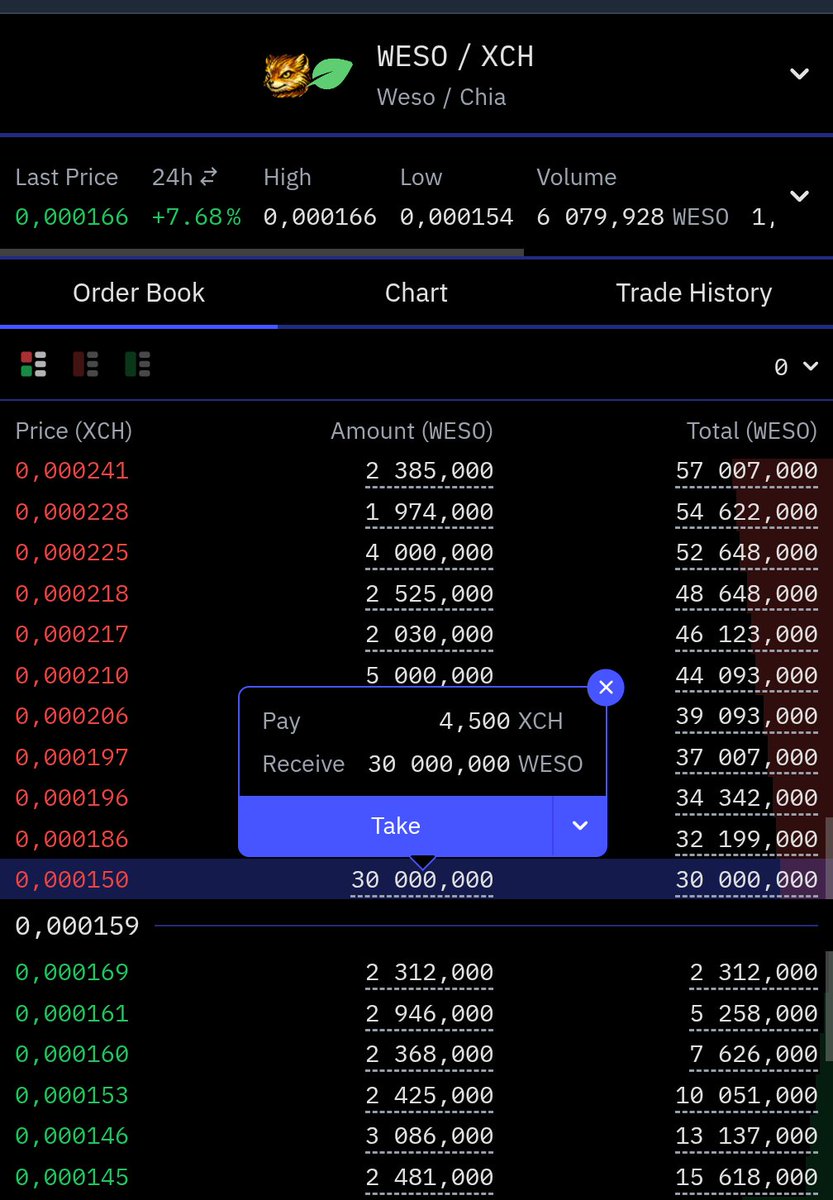Screen dimensions: 833x1200
Task: Click the Volume value 6 079,928 WESO
Action: click(633, 217)
